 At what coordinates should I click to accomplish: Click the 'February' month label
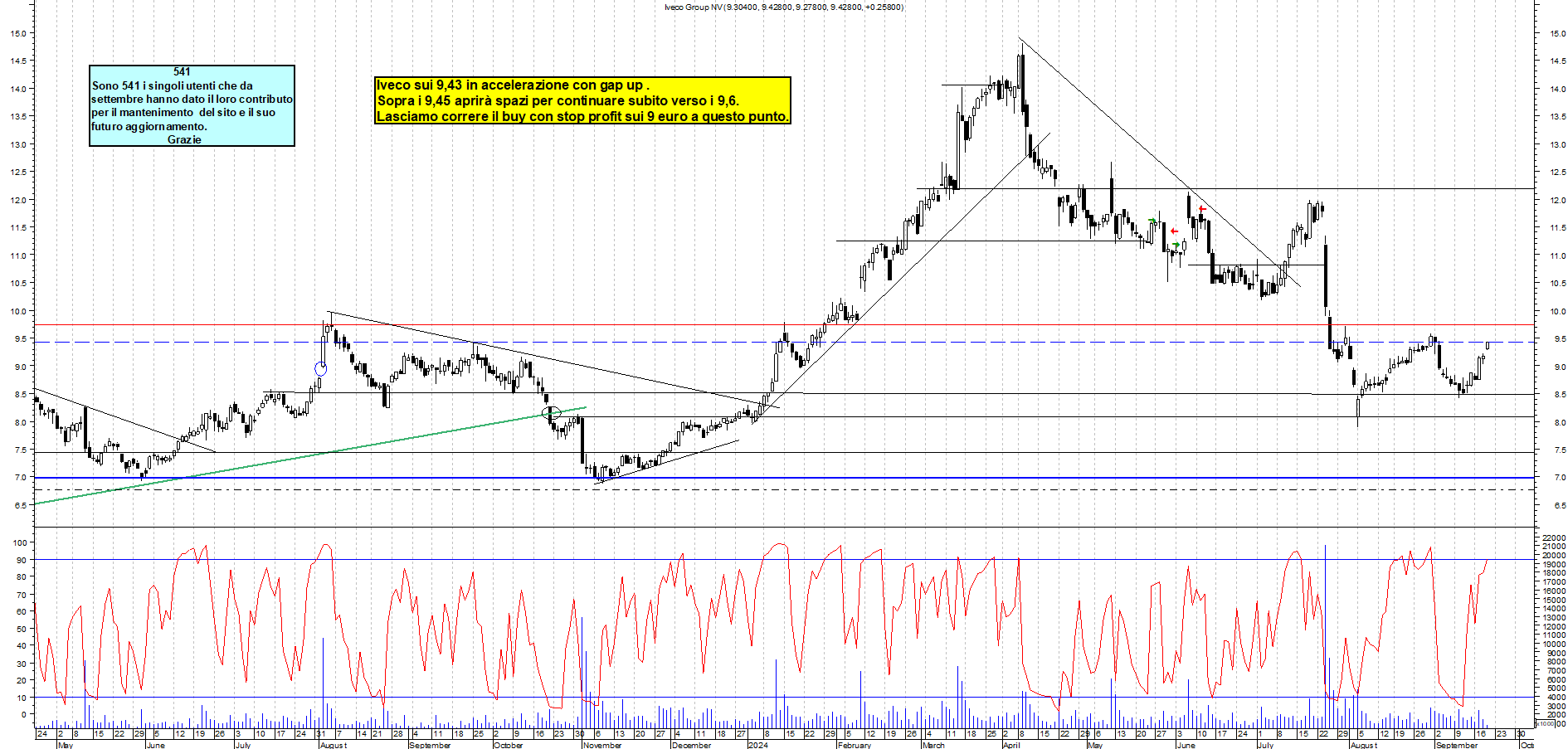coord(854,745)
